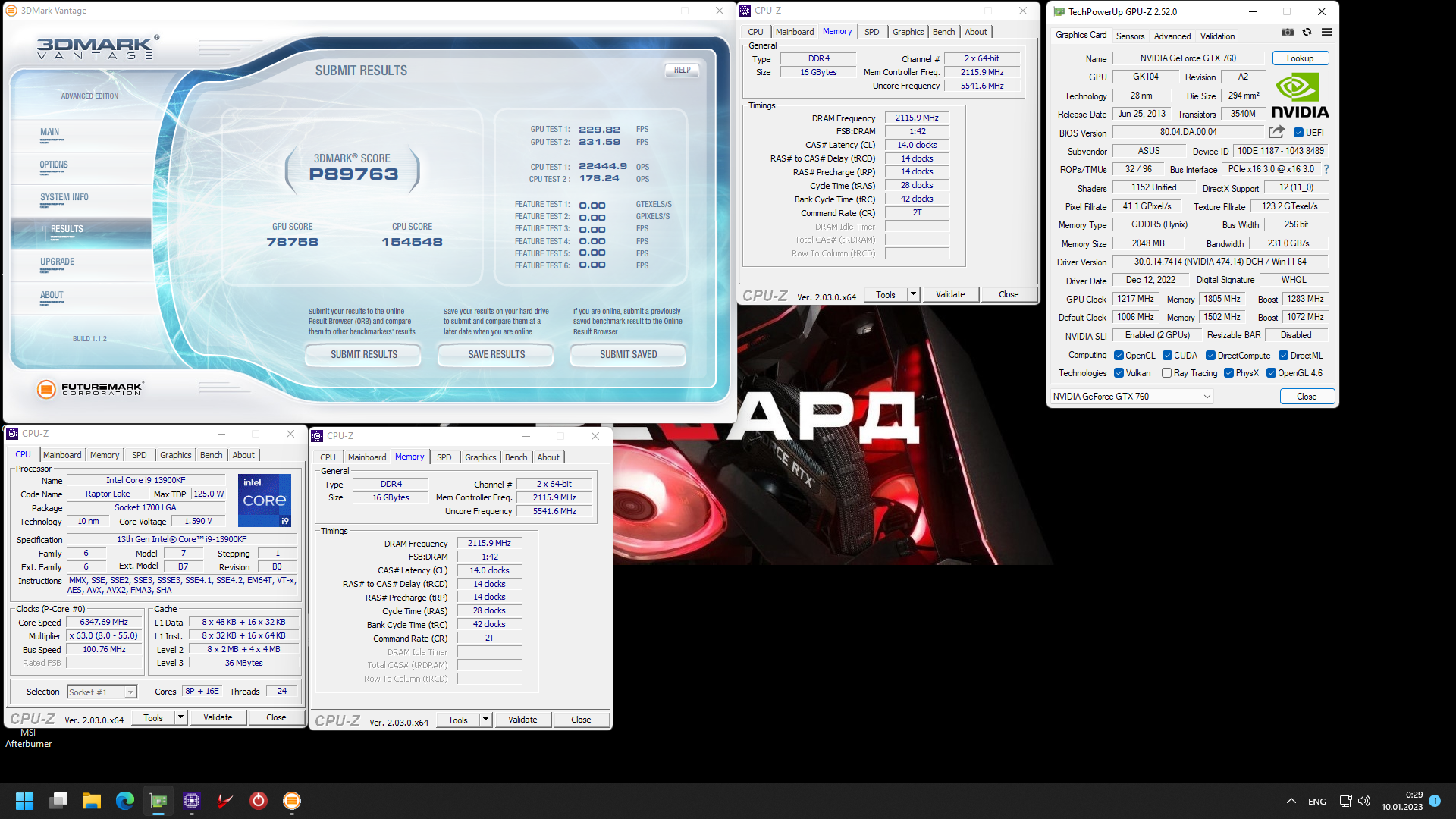Click the red power icon on the taskbar
Viewport: 1456px width, 819px height.
click(x=259, y=801)
